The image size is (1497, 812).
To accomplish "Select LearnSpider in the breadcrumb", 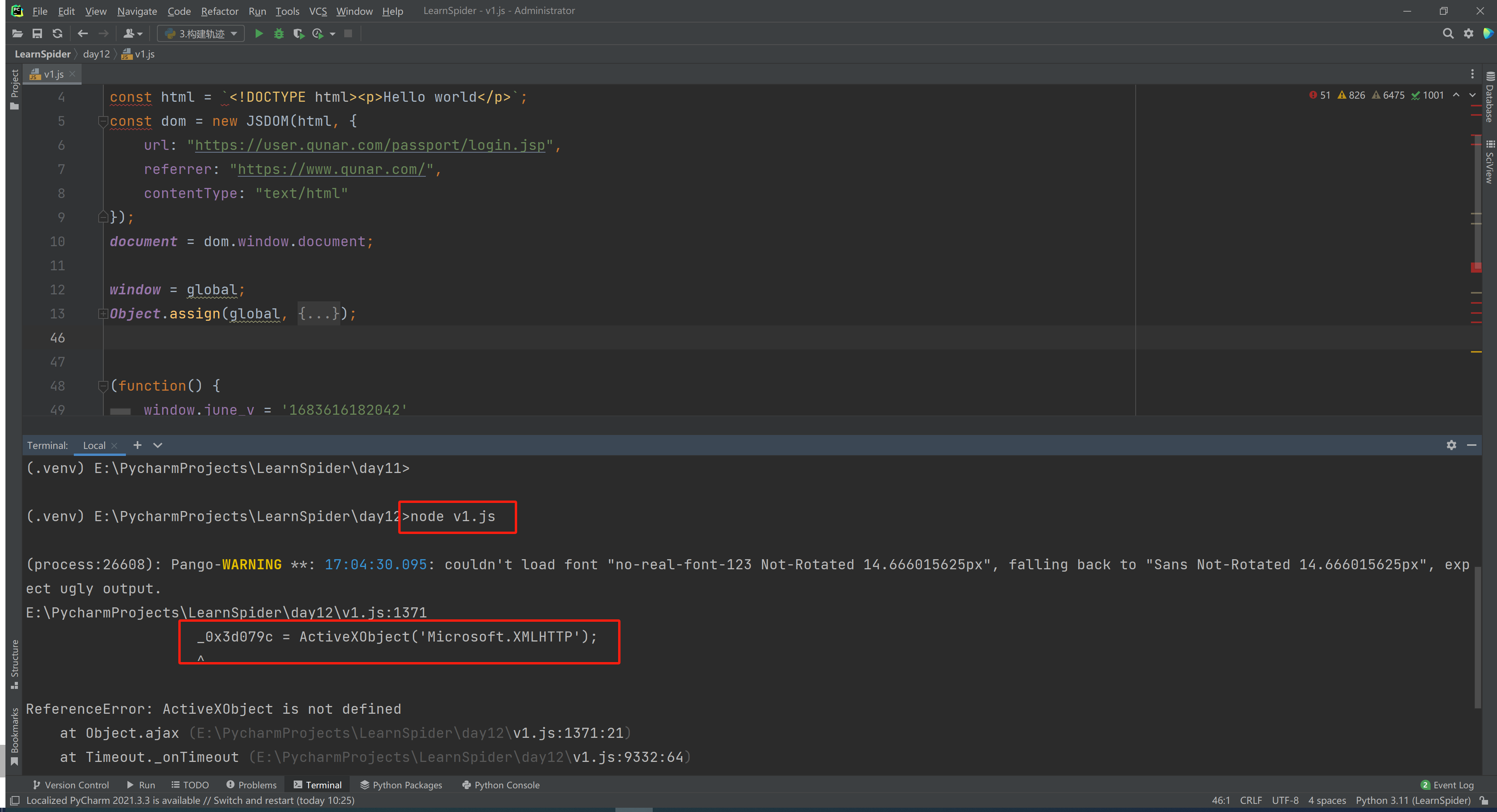I will click(x=42, y=54).
